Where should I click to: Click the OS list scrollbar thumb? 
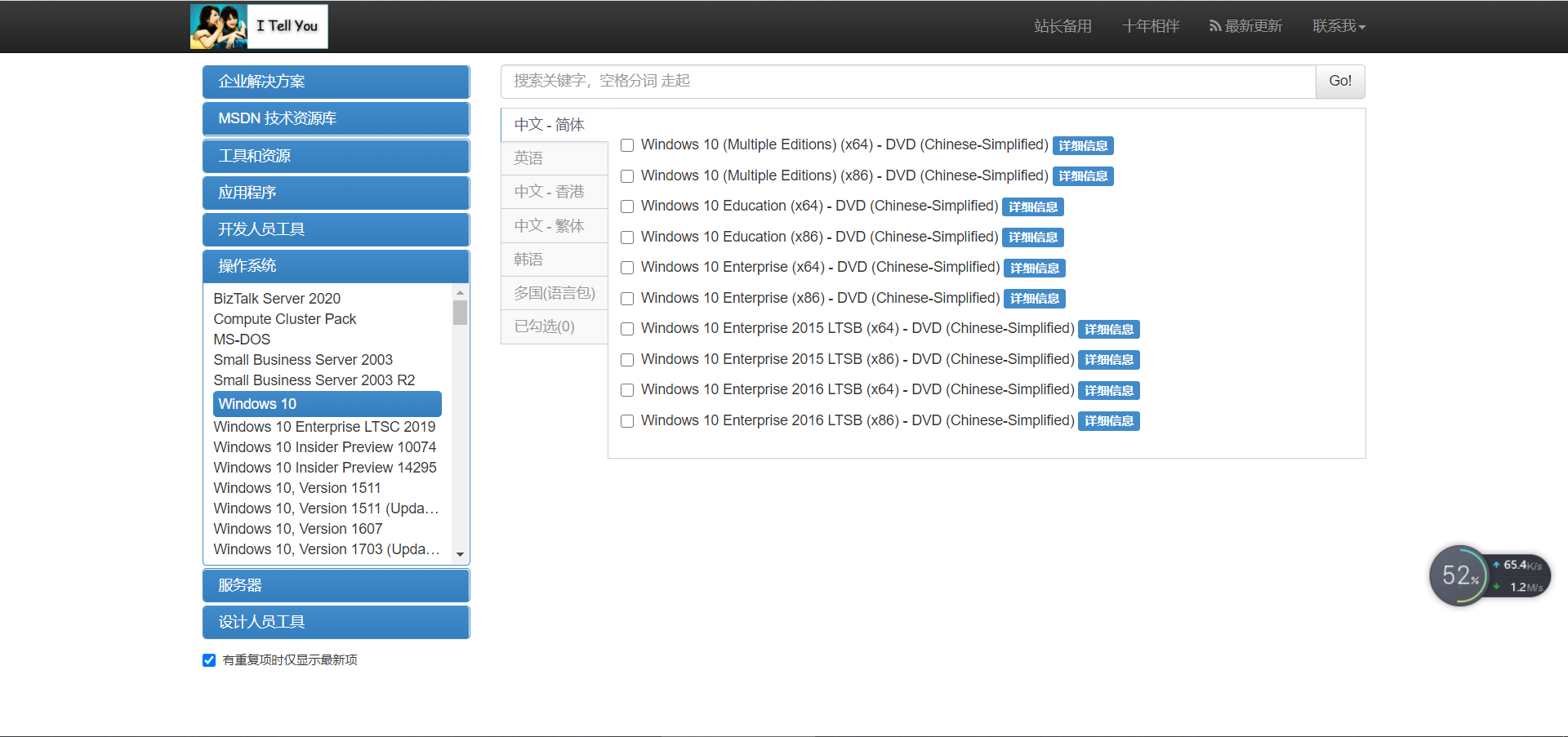pos(461,313)
